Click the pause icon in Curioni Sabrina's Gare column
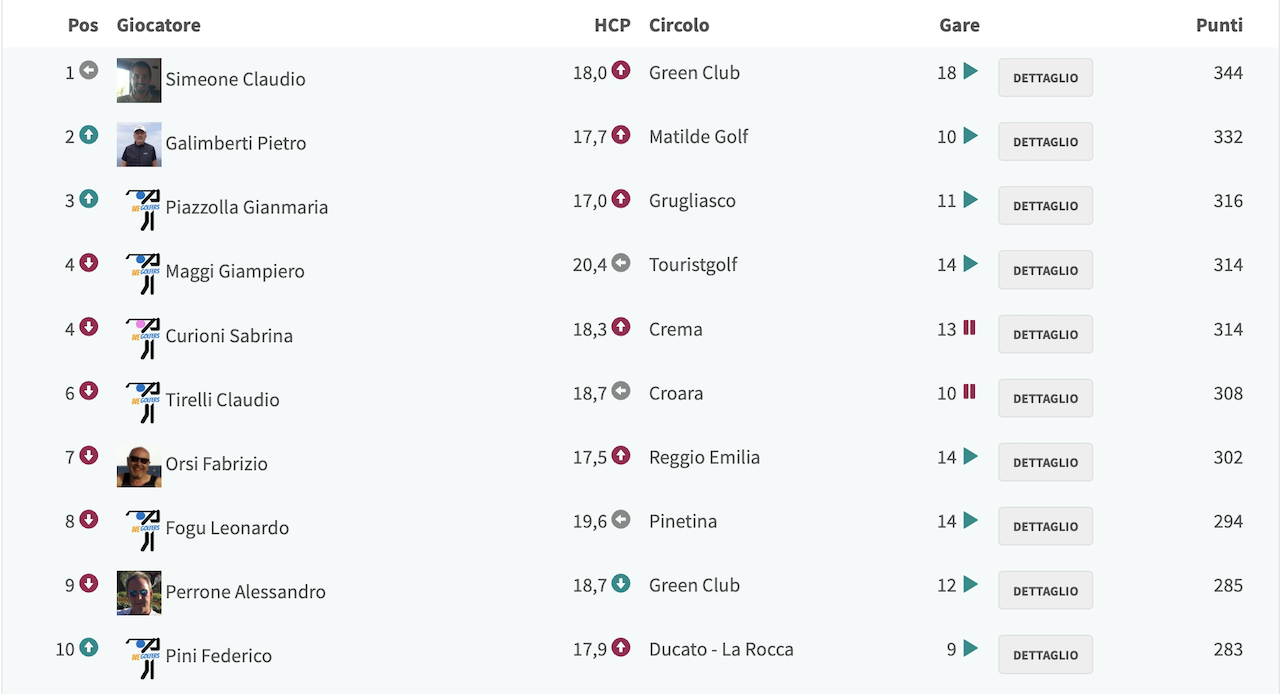 pyautogui.click(x=969, y=328)
